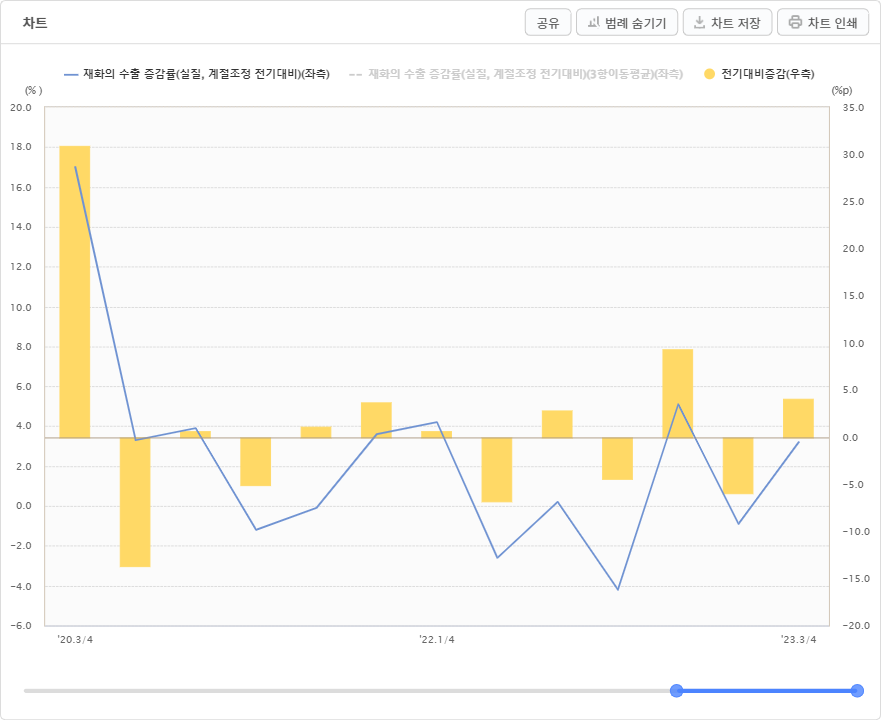The image size is (881, 720).
Task: Click the '22.1/4 x-axis label
Action: point(437,640)
